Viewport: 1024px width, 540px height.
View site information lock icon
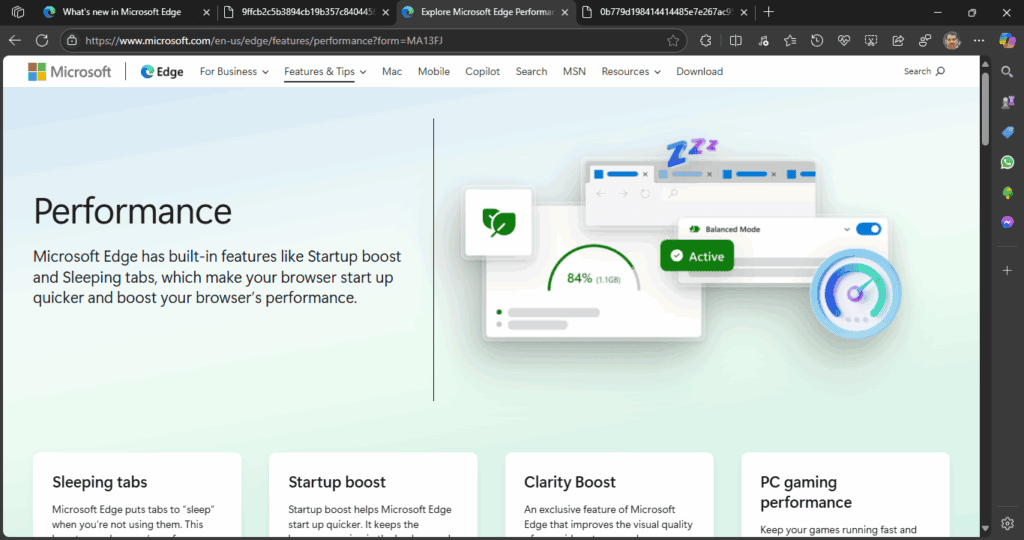coord(72,40)
